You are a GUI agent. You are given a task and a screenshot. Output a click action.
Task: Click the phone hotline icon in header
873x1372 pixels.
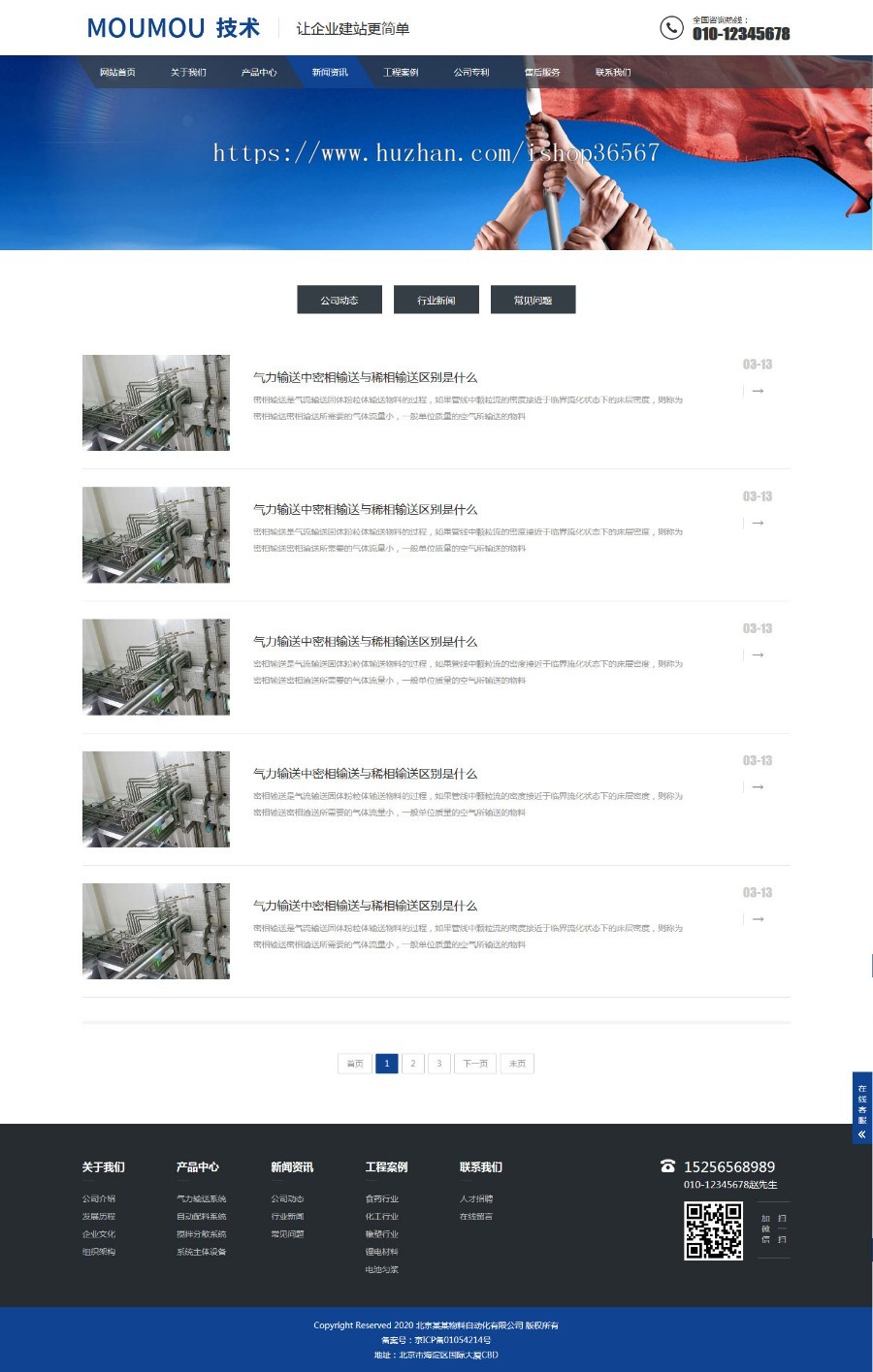pos(671,28)
